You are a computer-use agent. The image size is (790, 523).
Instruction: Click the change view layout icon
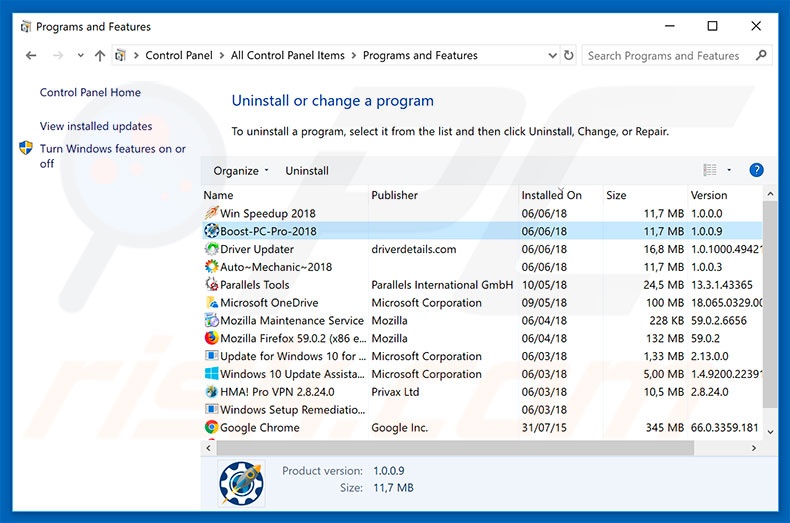710,170
